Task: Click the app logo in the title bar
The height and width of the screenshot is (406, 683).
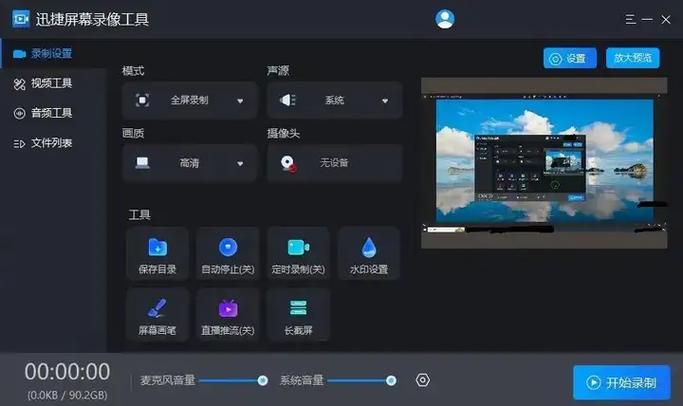Action: click(x=21, y=19)
